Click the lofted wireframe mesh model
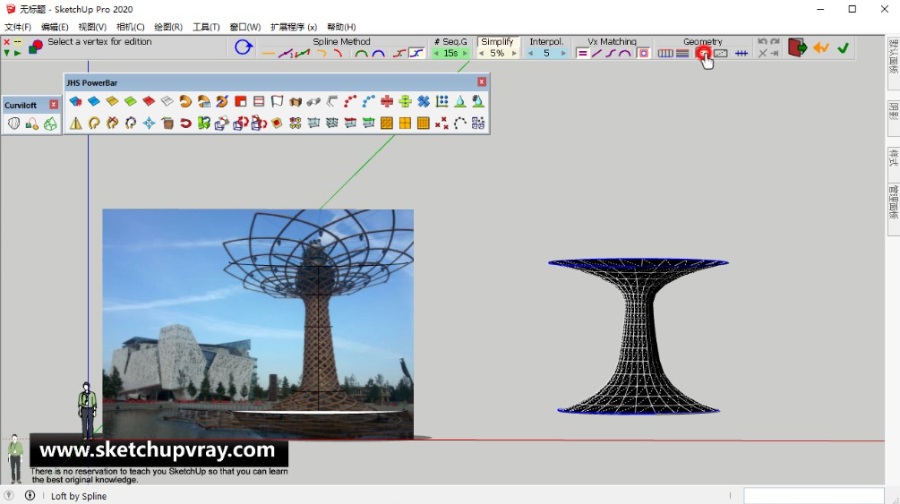This screenshot has height=504, width=900. point(638,336)
